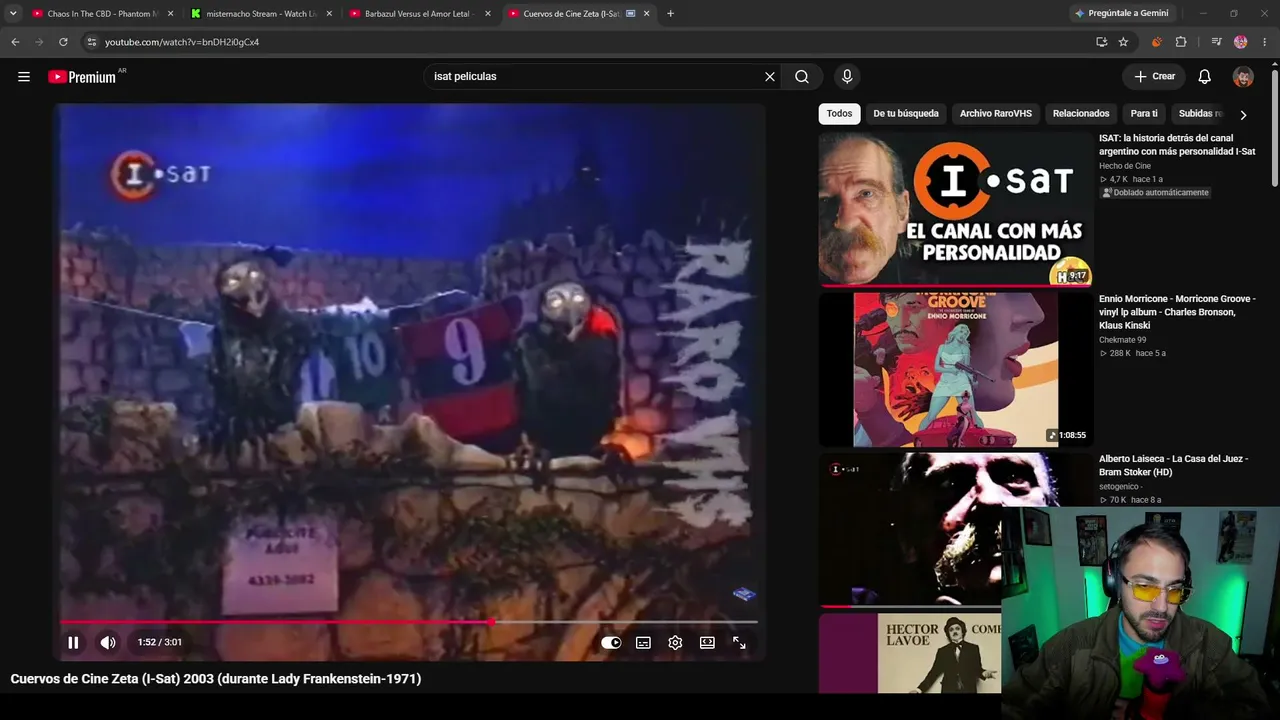Open the ISAT: la historia detrás title
The height and width of the screenshot is (720, 1280).
point(1177,145)
